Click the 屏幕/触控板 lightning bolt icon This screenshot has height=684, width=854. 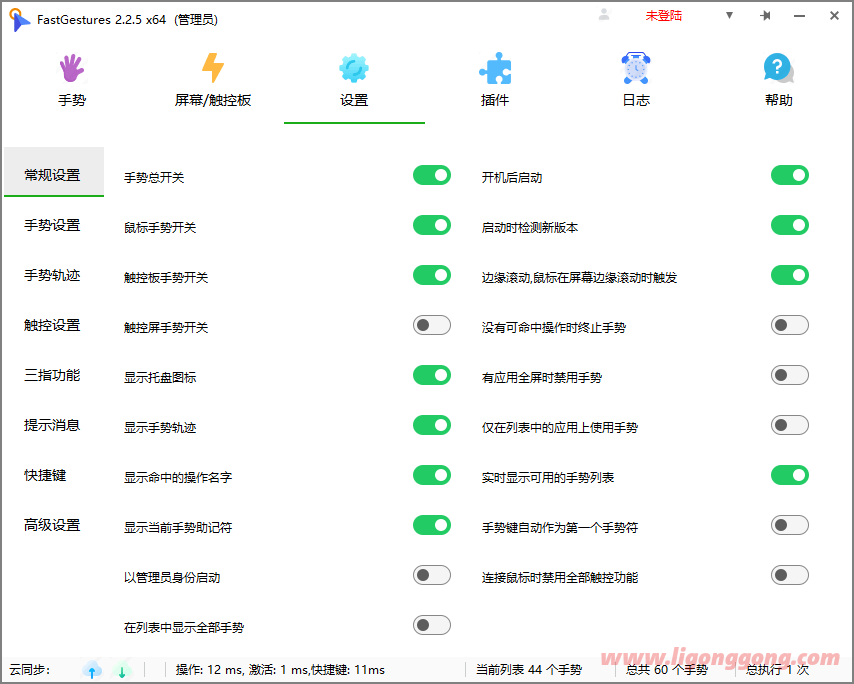[x=212, y=69]
